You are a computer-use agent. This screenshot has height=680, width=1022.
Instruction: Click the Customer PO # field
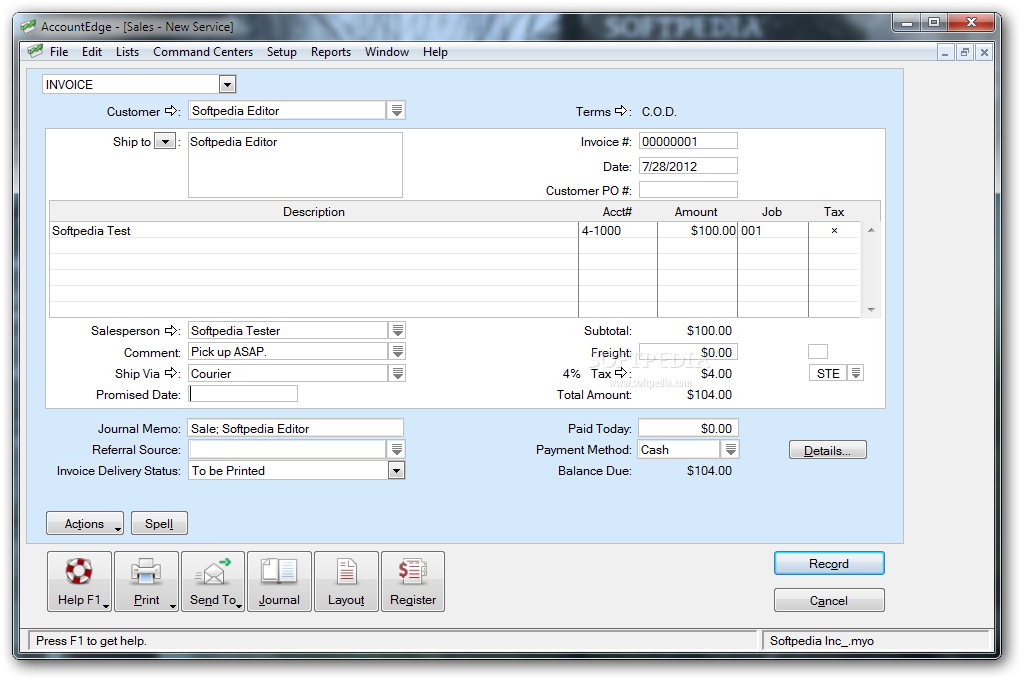point(688,190)
